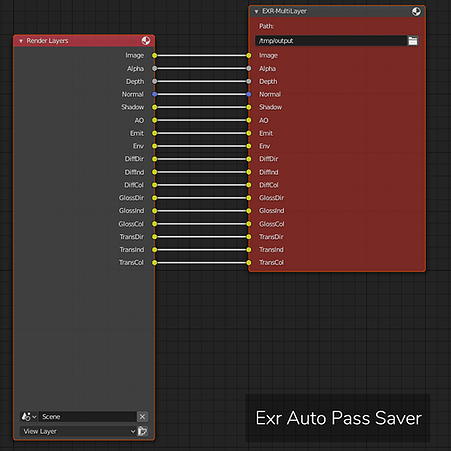Click EXR-MultiLayer Env input socket

249,146
